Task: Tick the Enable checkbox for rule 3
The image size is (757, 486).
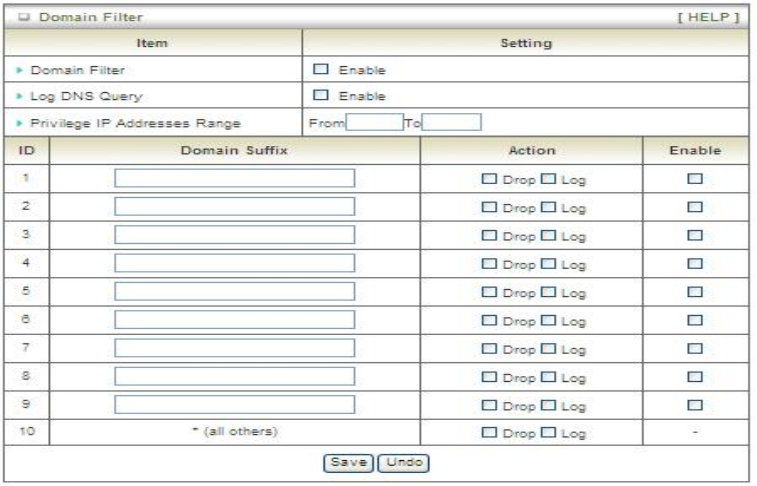Action: (692, 235)
